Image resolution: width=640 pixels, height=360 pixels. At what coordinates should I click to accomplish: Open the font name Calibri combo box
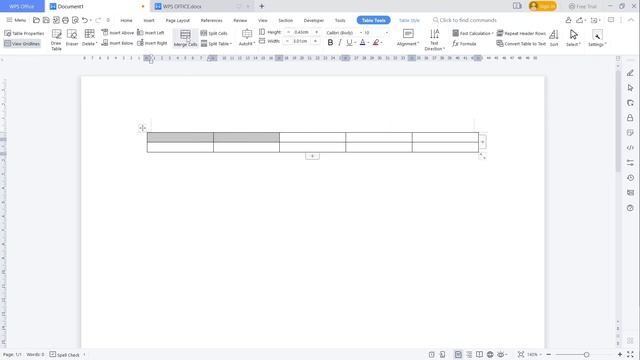click(x=344, y=32)
